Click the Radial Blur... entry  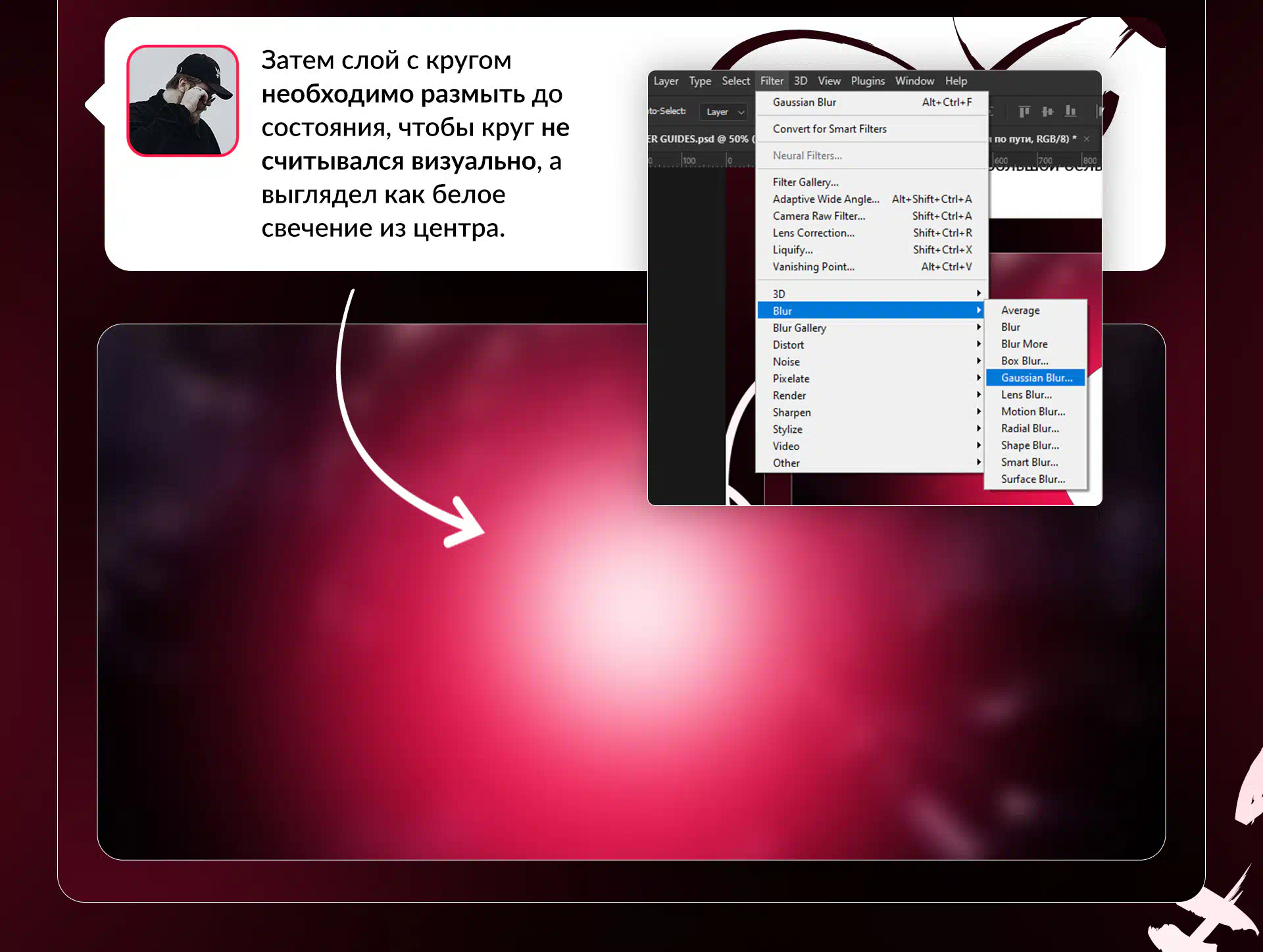pos(1029,428)
